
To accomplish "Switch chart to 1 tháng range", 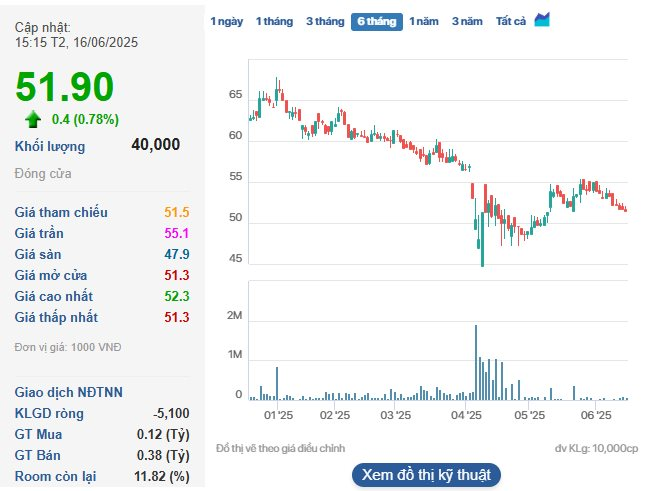I will coord(274,21).
